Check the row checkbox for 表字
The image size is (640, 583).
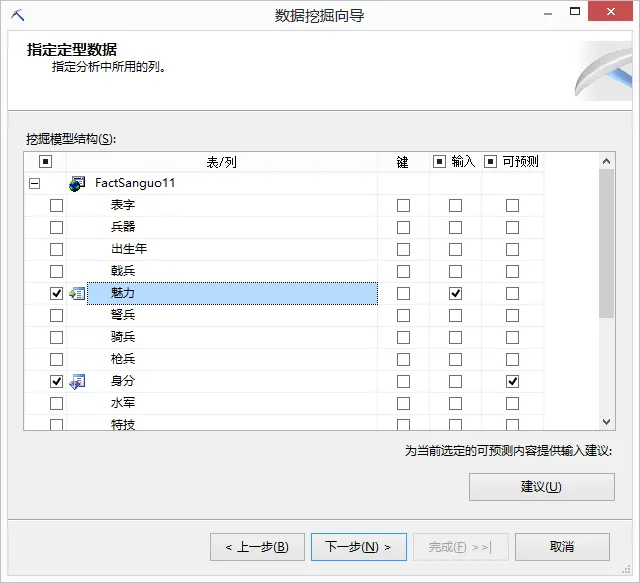tap(56, 205)
